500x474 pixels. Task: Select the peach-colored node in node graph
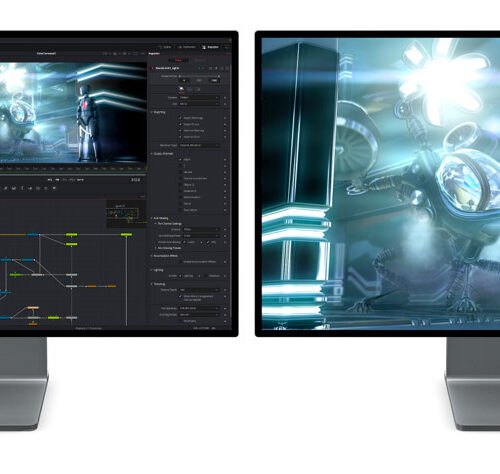(33, 308)
